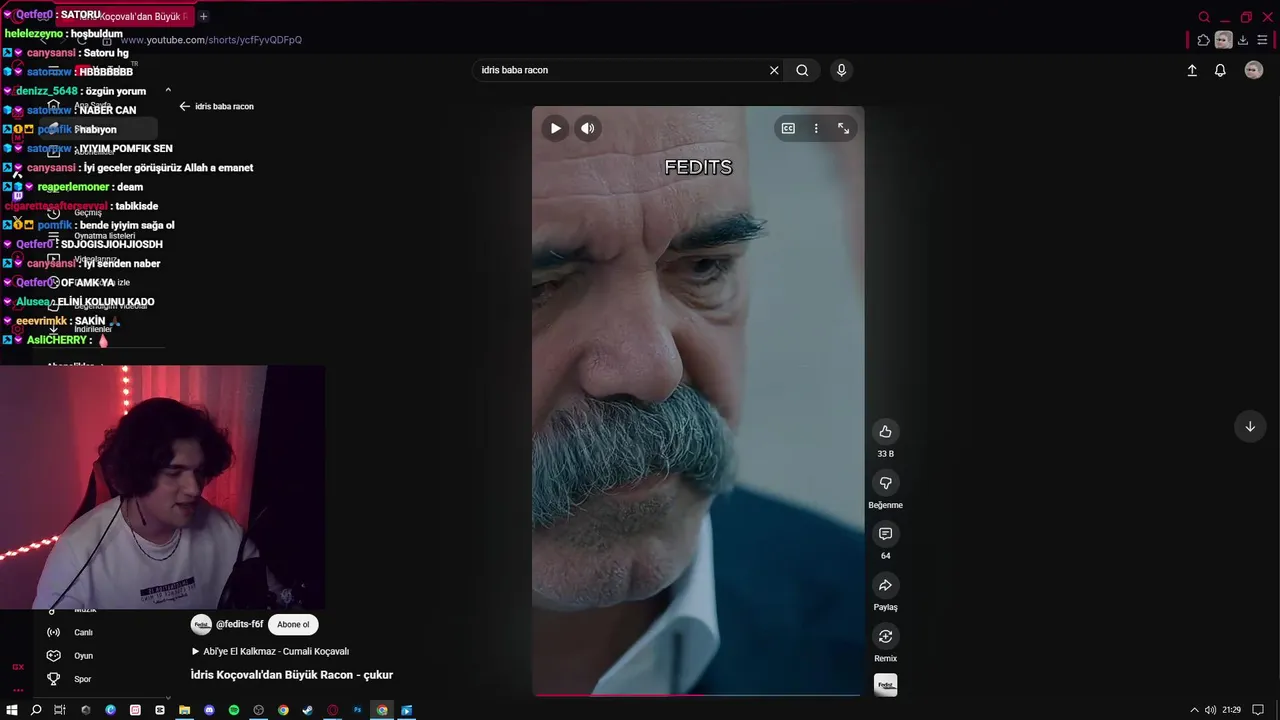Open Canlı in the YouTube sidebar
The image size is (1280, 720).
83,632
